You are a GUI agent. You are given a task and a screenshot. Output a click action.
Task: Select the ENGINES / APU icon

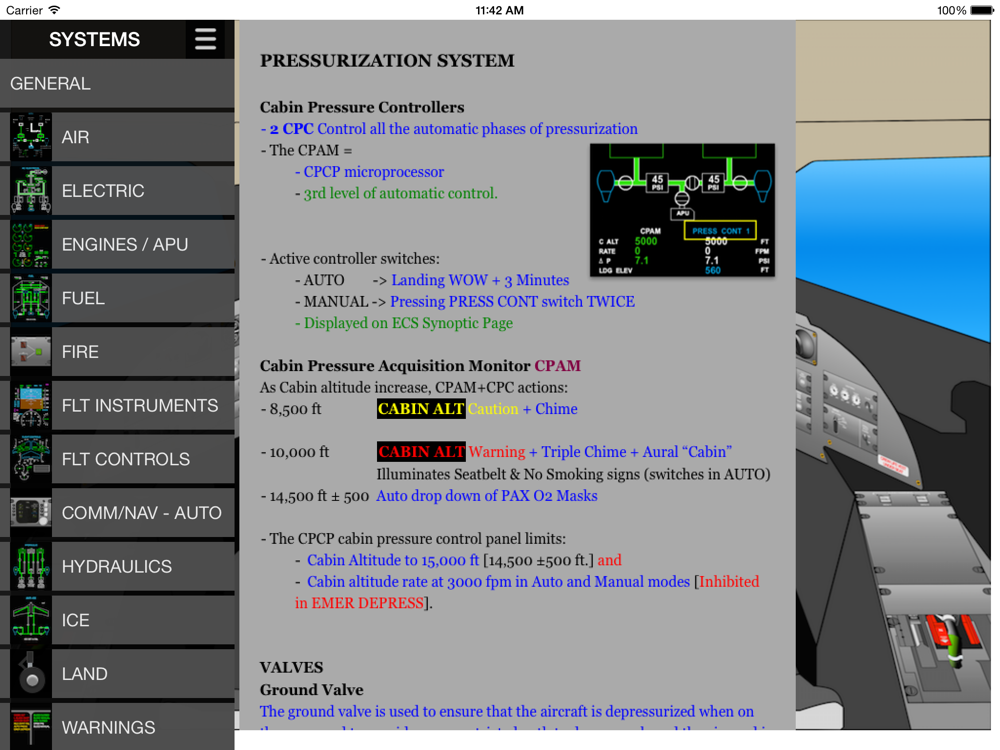[31, 244]
